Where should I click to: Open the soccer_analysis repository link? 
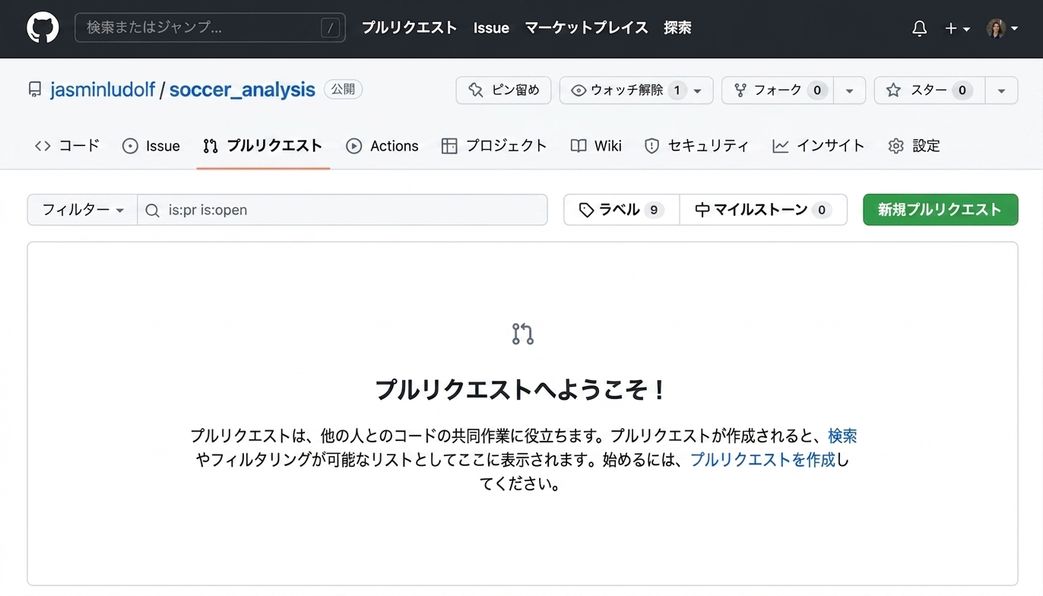coord(242,89)
